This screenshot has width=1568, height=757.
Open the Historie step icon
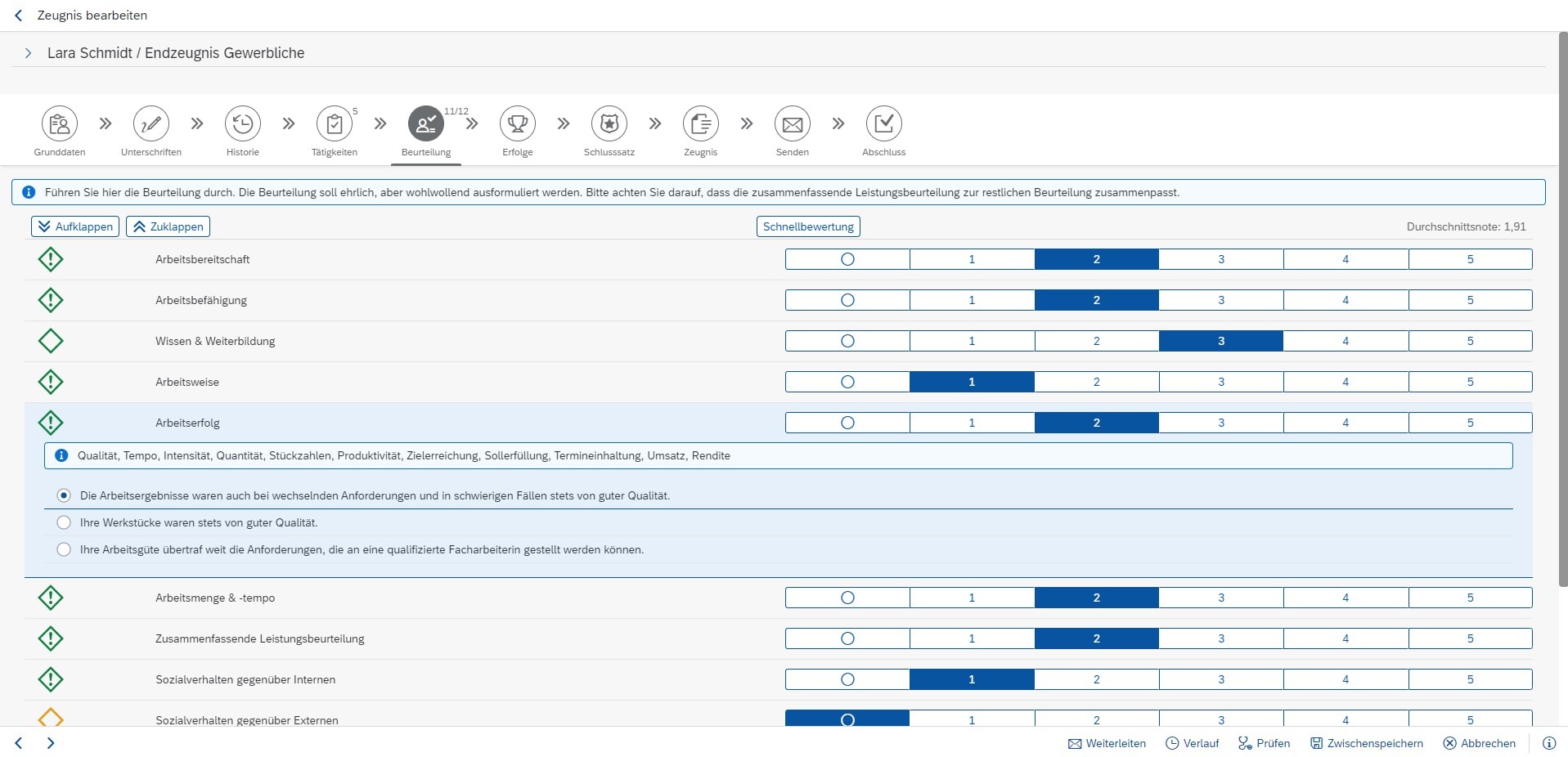[x=243, y=123]
